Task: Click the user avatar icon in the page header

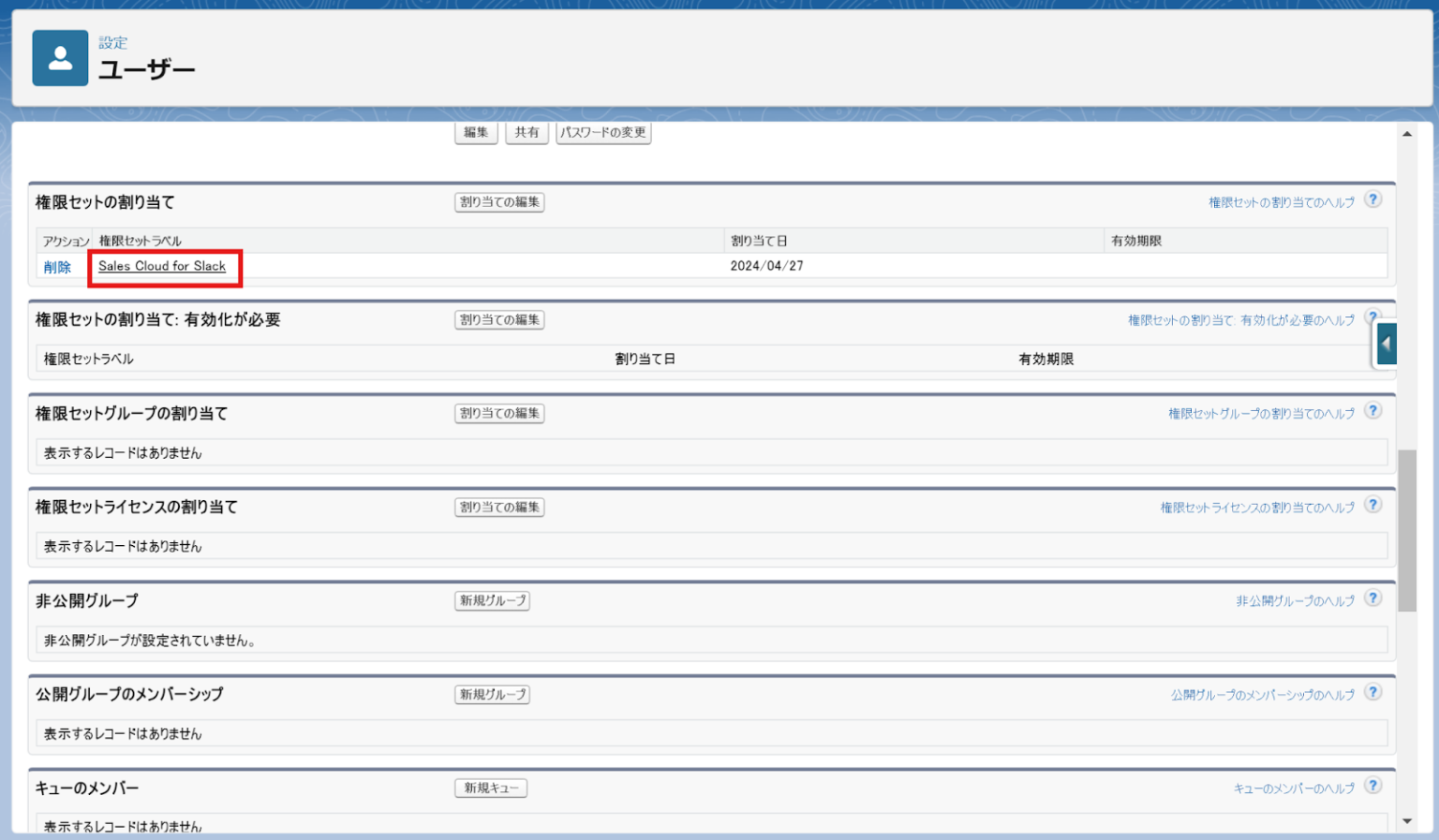Action: [x=60, y=58]
